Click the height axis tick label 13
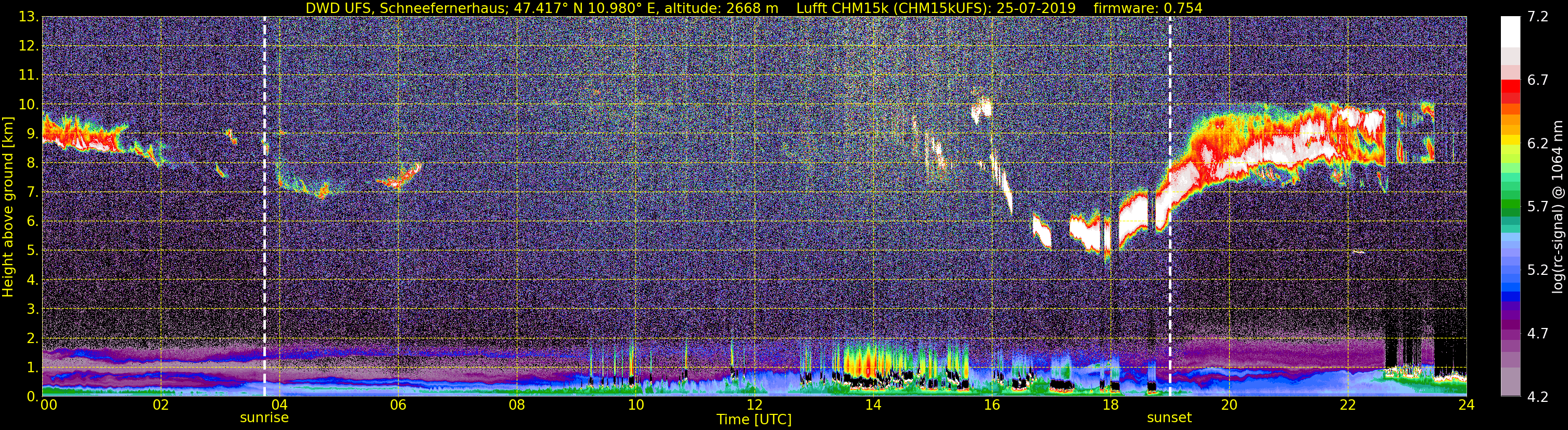1568x430 pixels. [x=28, y=17]
